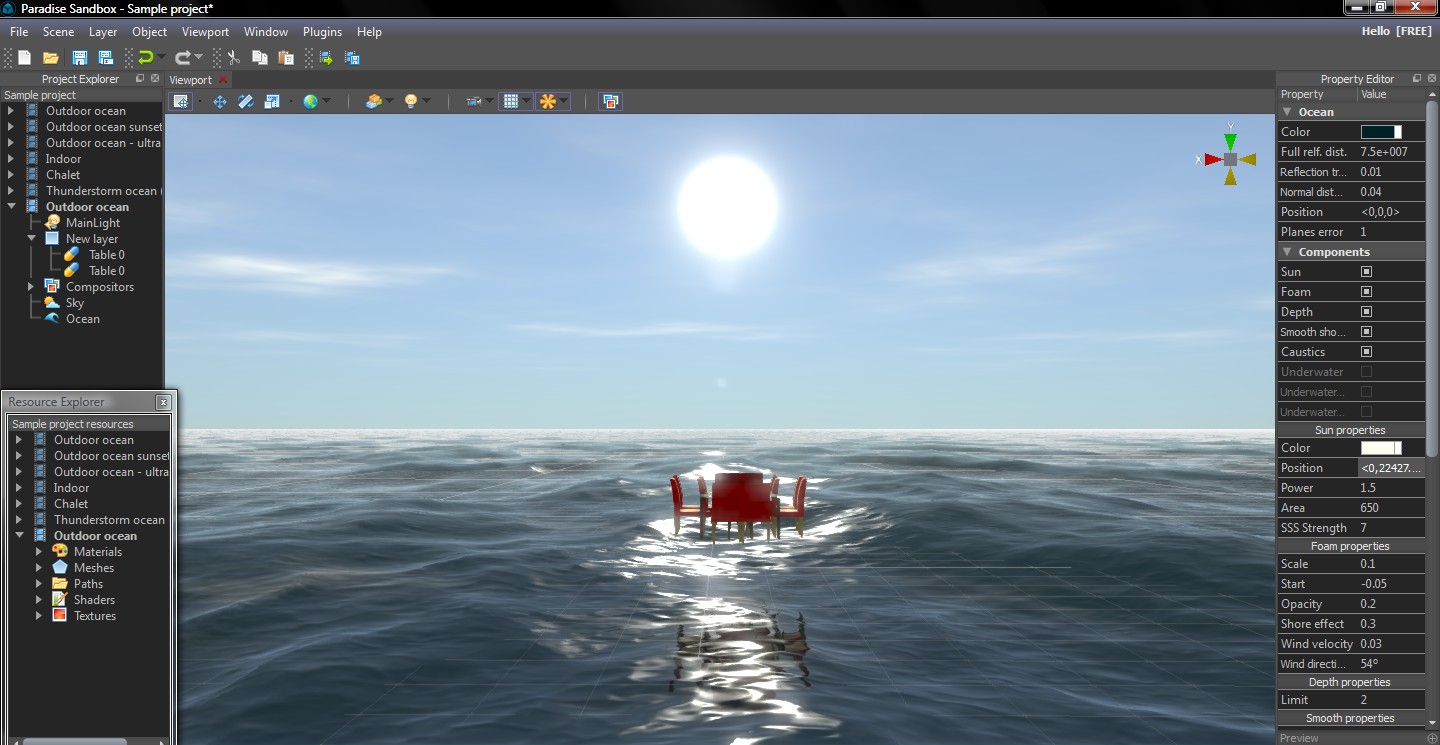Create a new file from the toolbar
1440x745 pixels.
pos(24,58)
